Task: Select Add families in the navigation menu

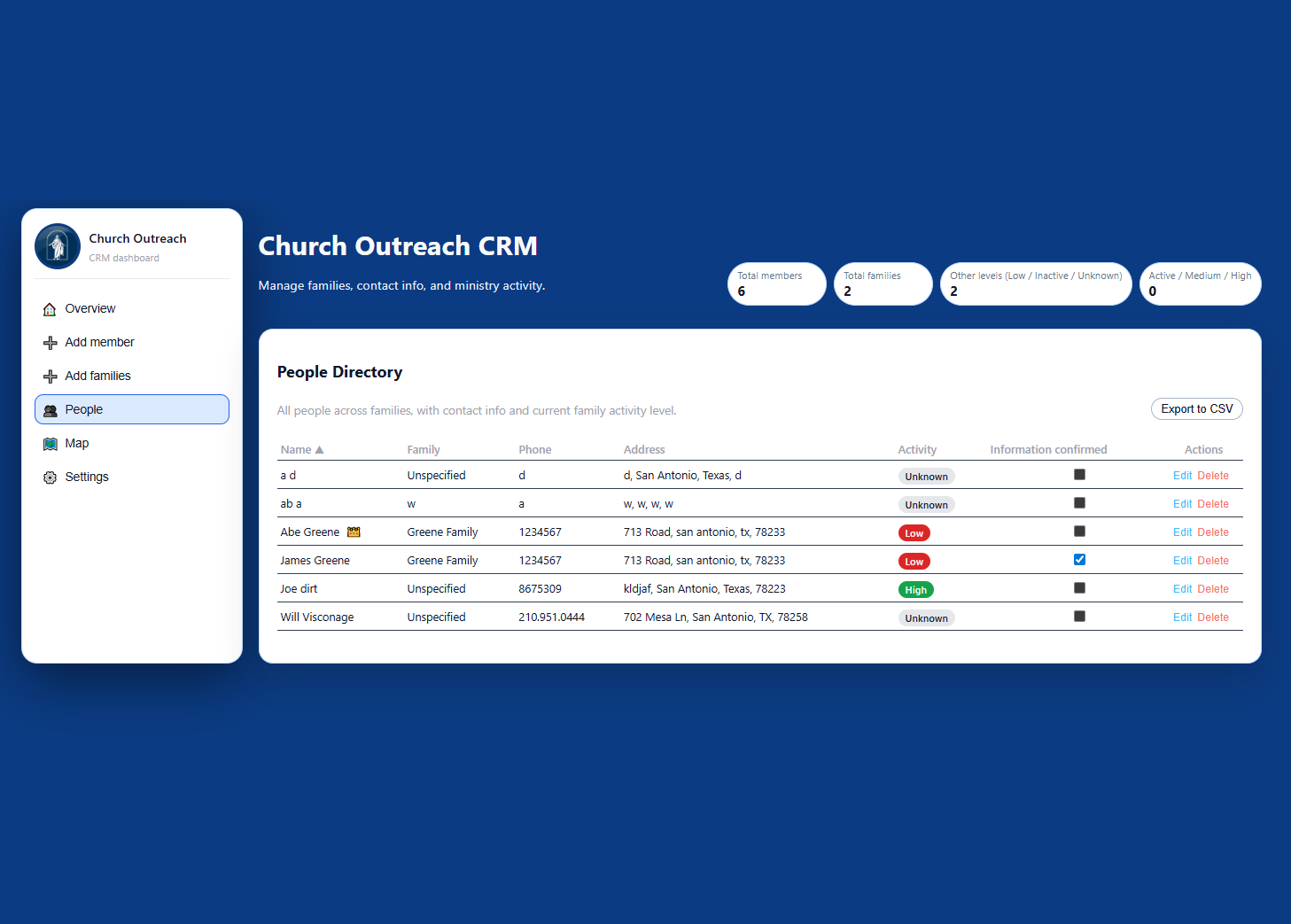Action: [97, 376]
